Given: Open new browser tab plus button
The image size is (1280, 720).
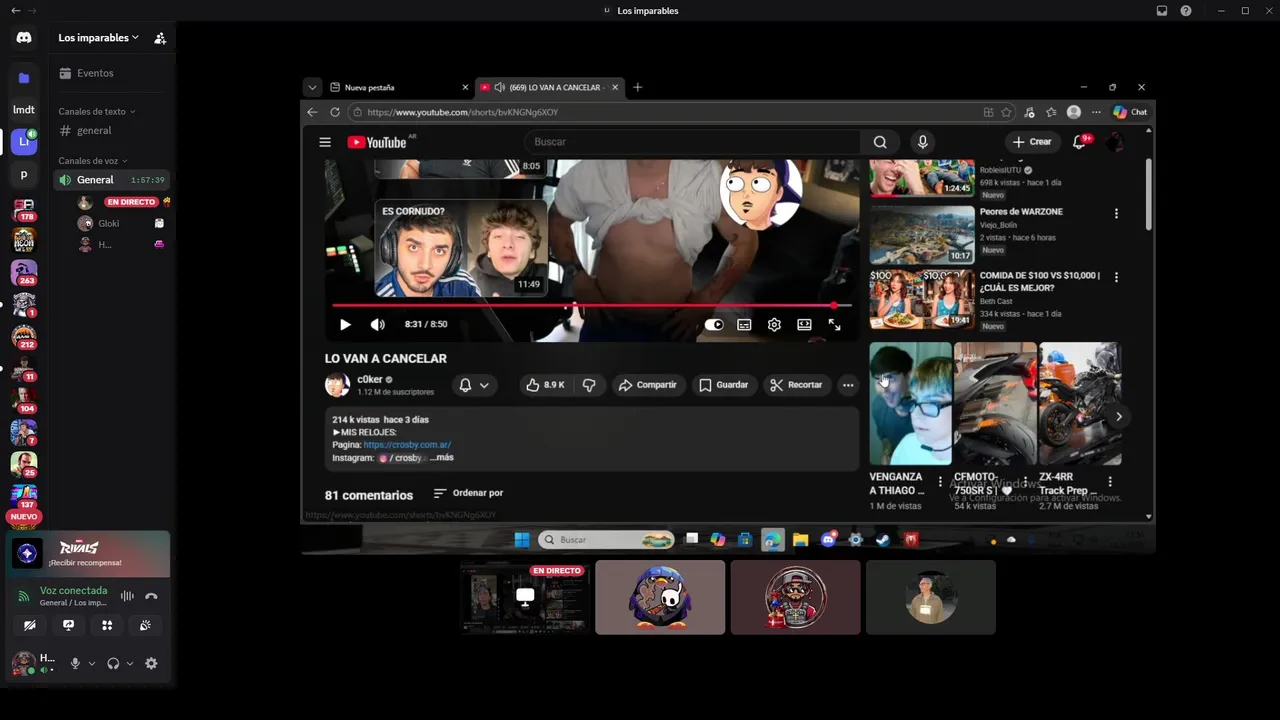Looking at the screenshot, I should click(638, 87).
